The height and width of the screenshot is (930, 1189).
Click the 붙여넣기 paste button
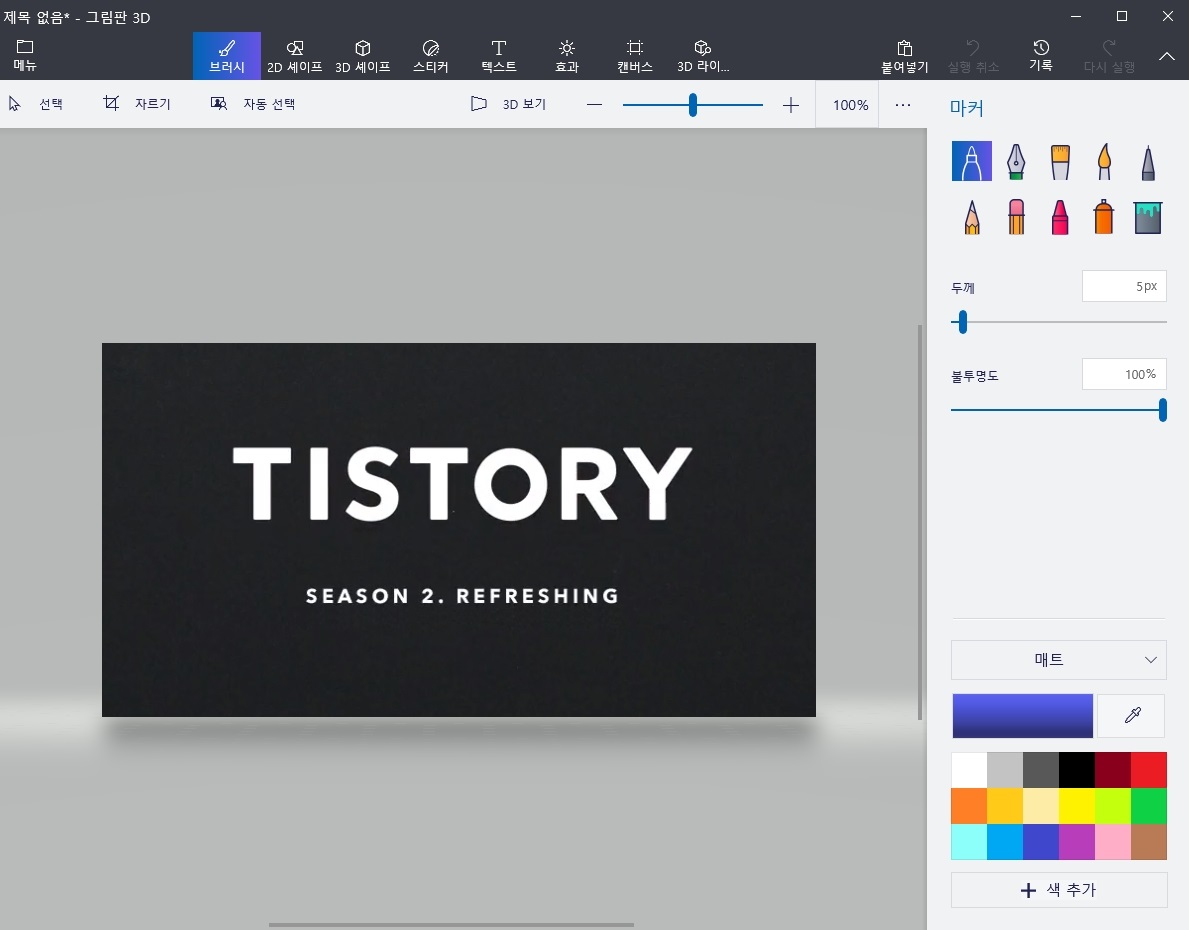pos(905,56)
